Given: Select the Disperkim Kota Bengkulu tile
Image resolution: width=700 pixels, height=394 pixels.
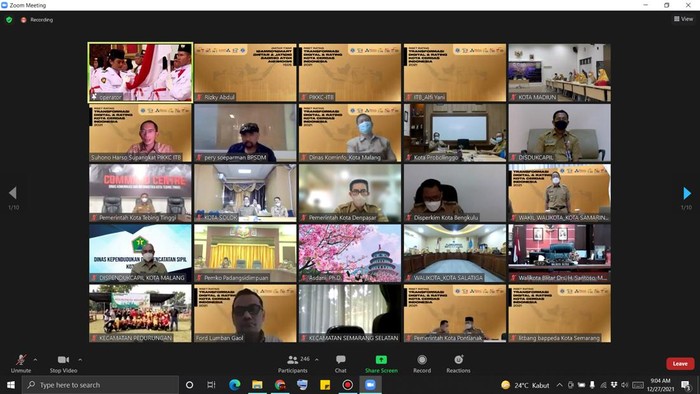Looking at the screenshot, I should [x=455, y=193].
